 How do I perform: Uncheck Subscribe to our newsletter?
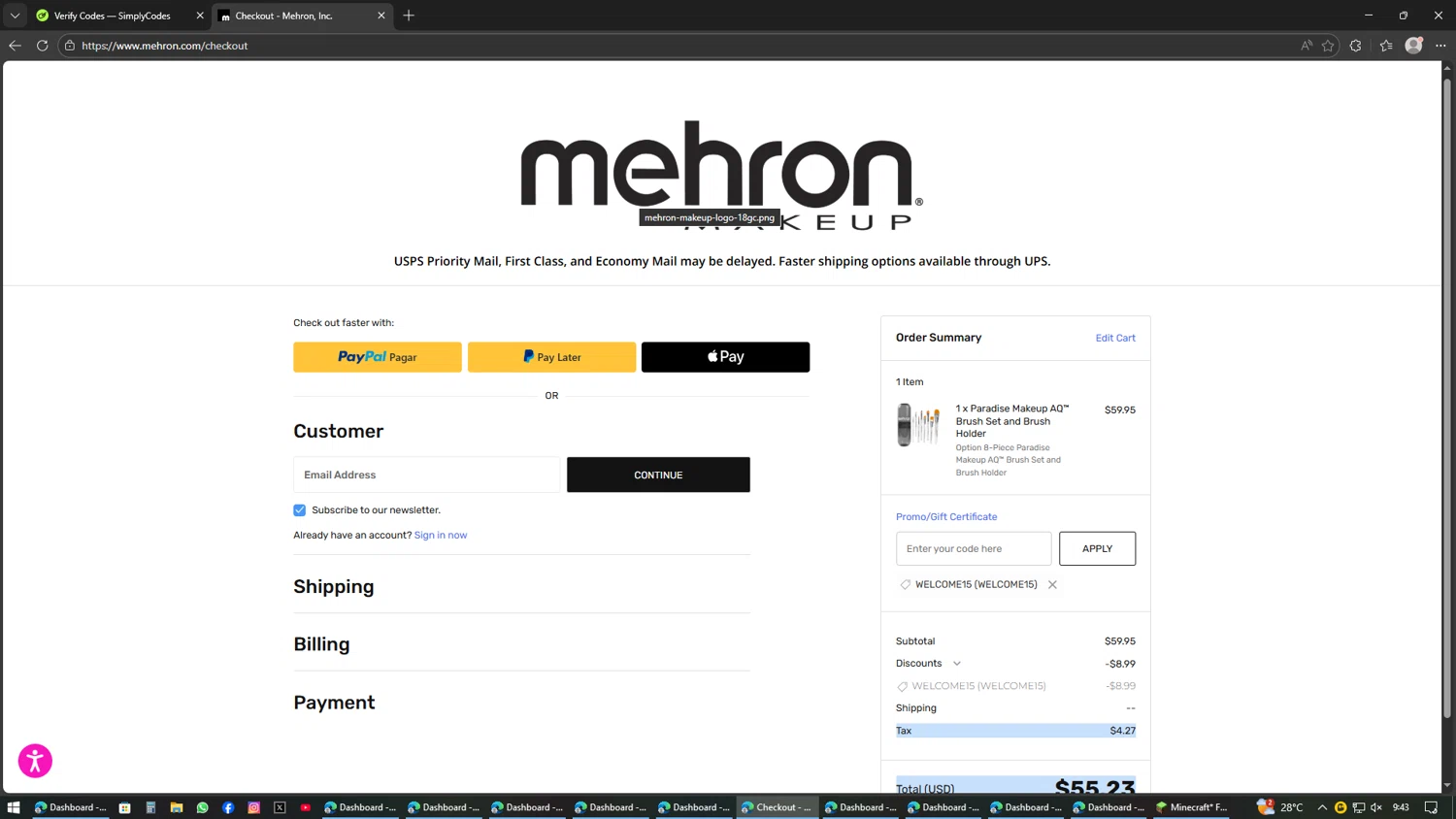coord(300,510)
